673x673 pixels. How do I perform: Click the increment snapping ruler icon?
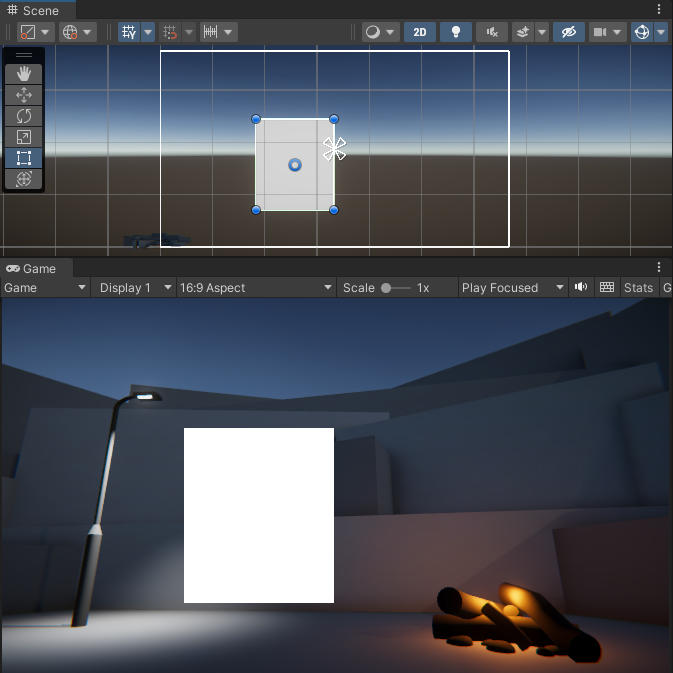click(x=210, y=32)
